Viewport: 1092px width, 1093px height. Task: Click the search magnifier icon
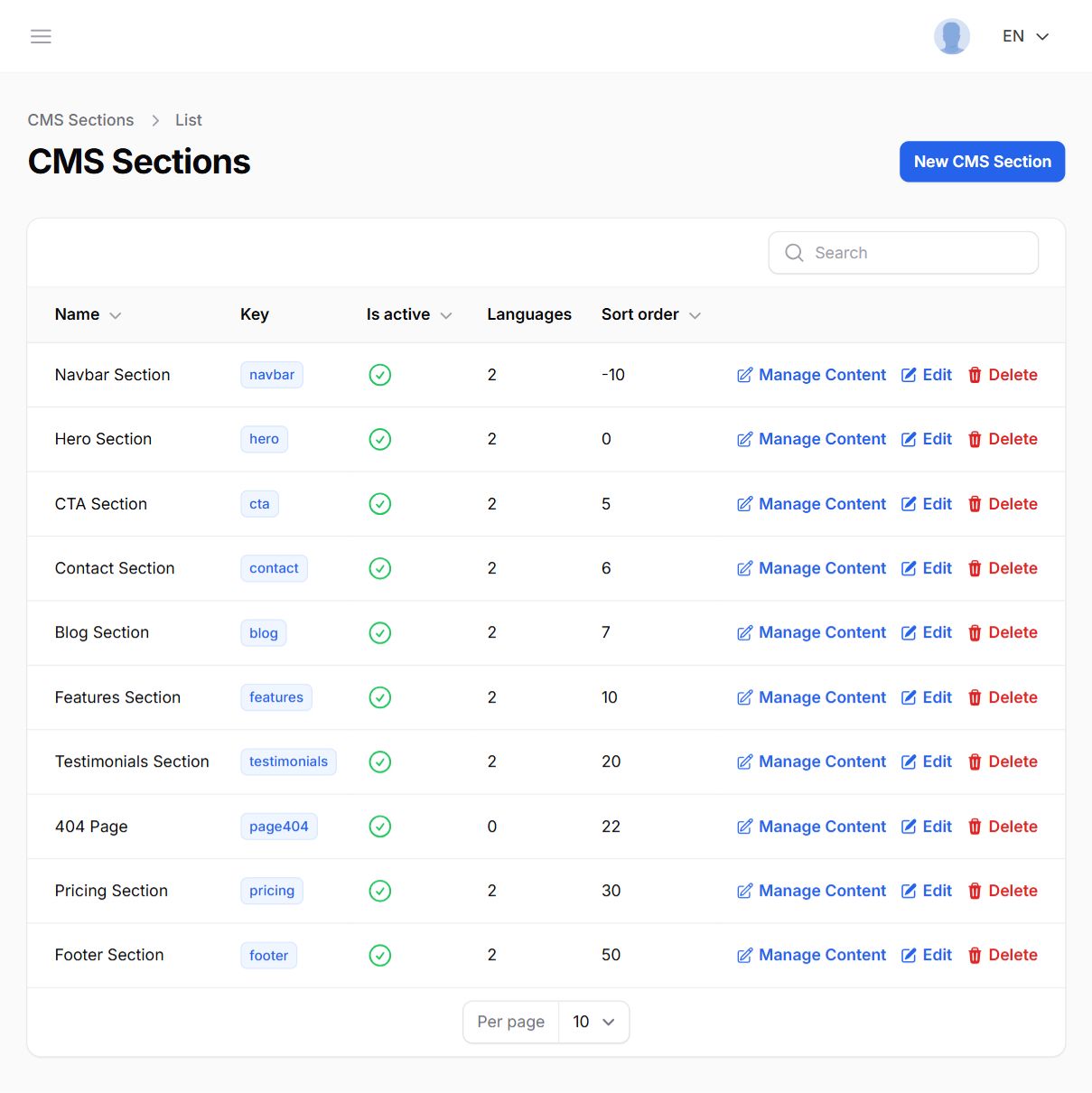coord(794,253)
